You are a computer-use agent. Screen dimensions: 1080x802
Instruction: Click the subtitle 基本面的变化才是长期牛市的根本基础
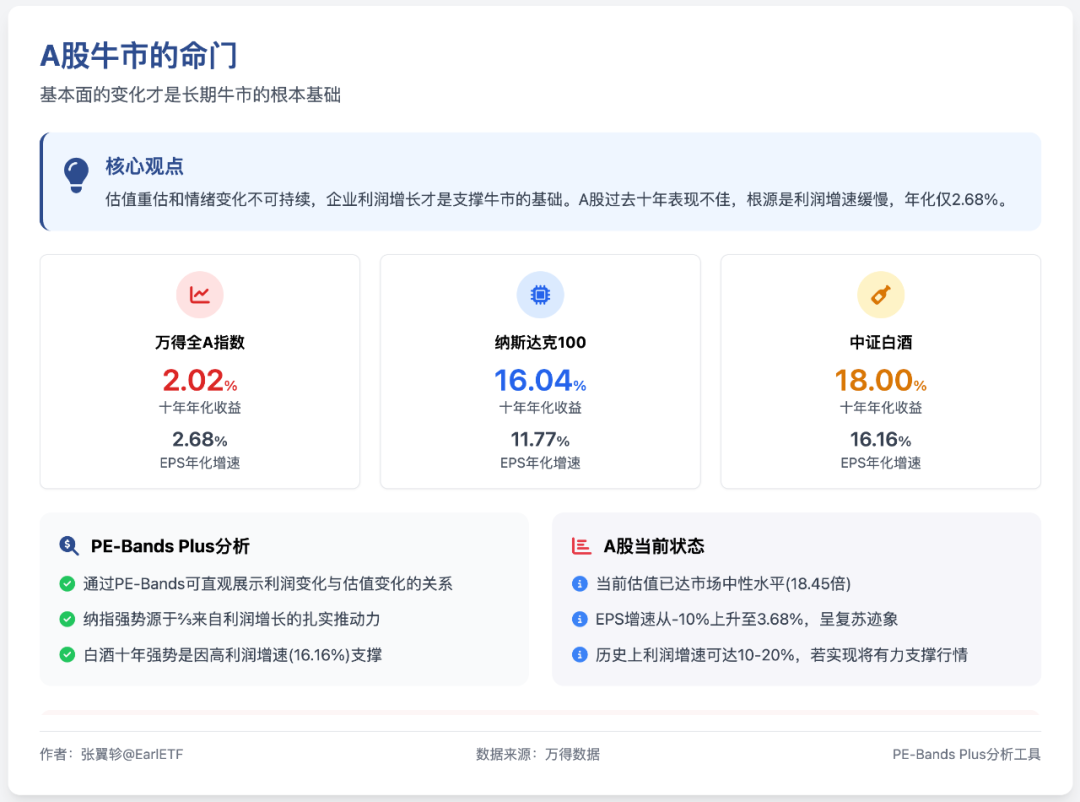tap(190, 94)
